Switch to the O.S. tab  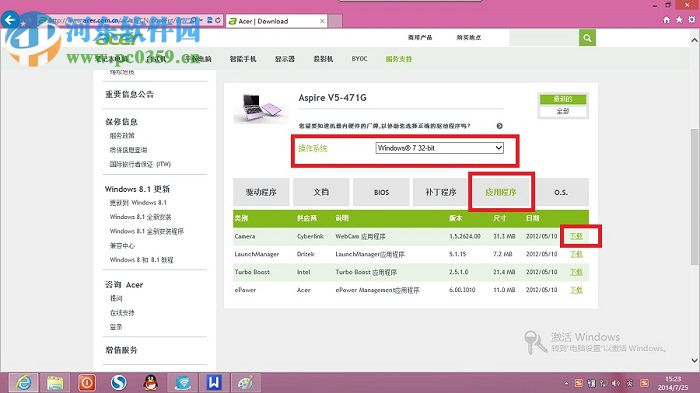click(x=561, y=192)
